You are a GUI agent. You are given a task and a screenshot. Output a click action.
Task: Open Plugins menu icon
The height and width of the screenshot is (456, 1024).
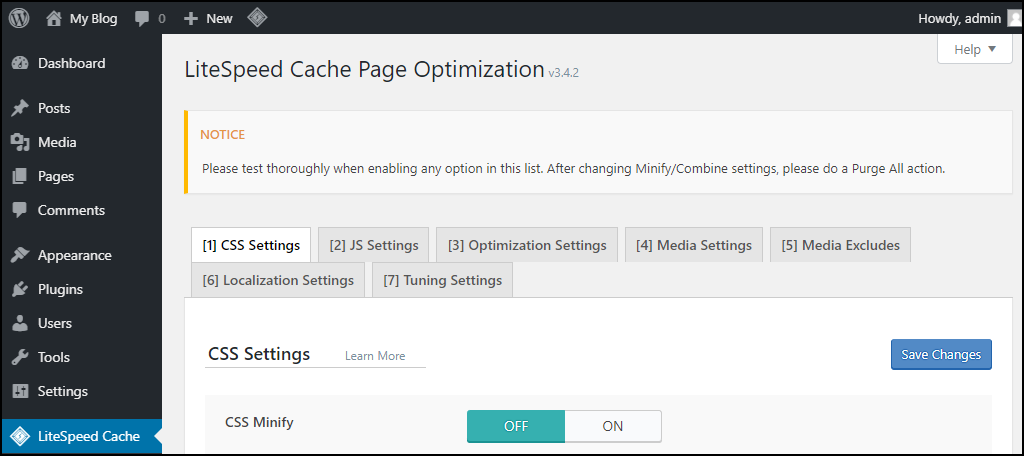[x=20, y=289]
